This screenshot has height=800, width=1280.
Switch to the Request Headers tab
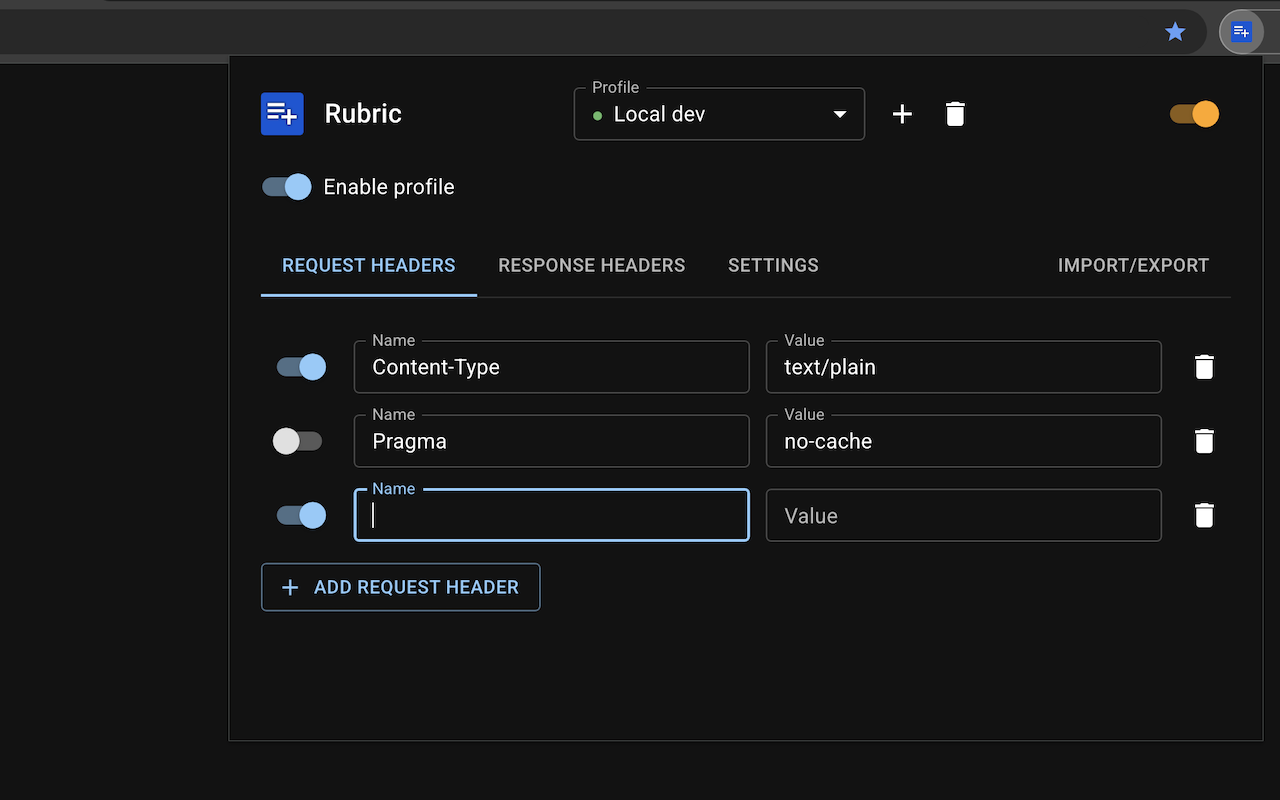pyautogui.click(x=369, y=266)
